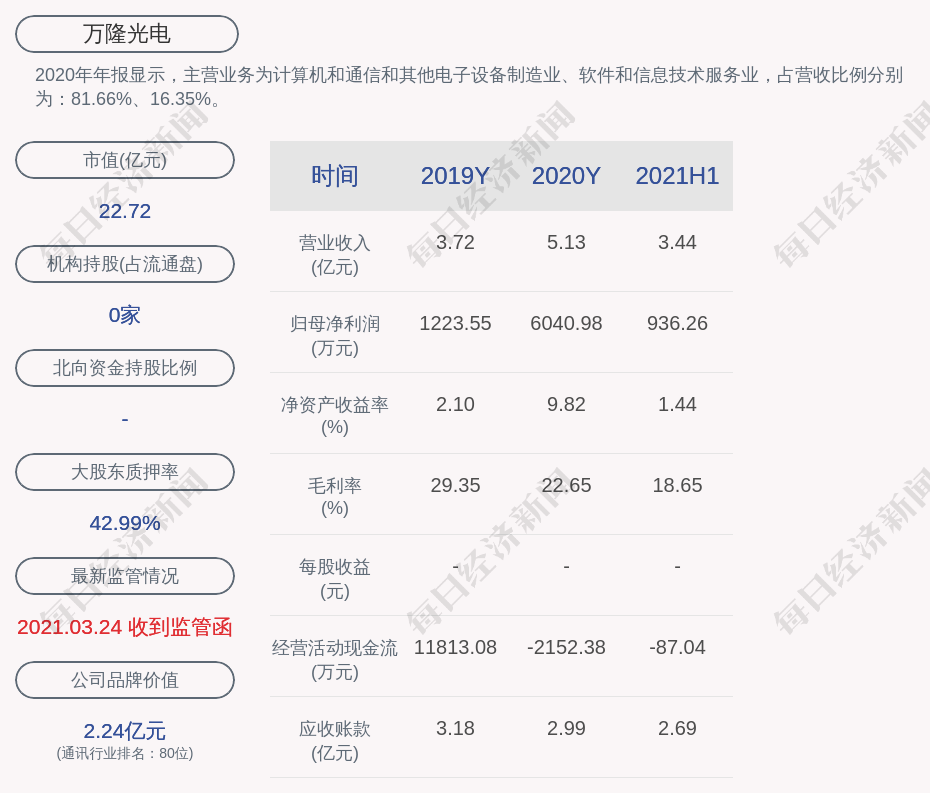930x793 pixels.
Task: Click the 营业收入(亿元) row label
Action: [335, 254]
